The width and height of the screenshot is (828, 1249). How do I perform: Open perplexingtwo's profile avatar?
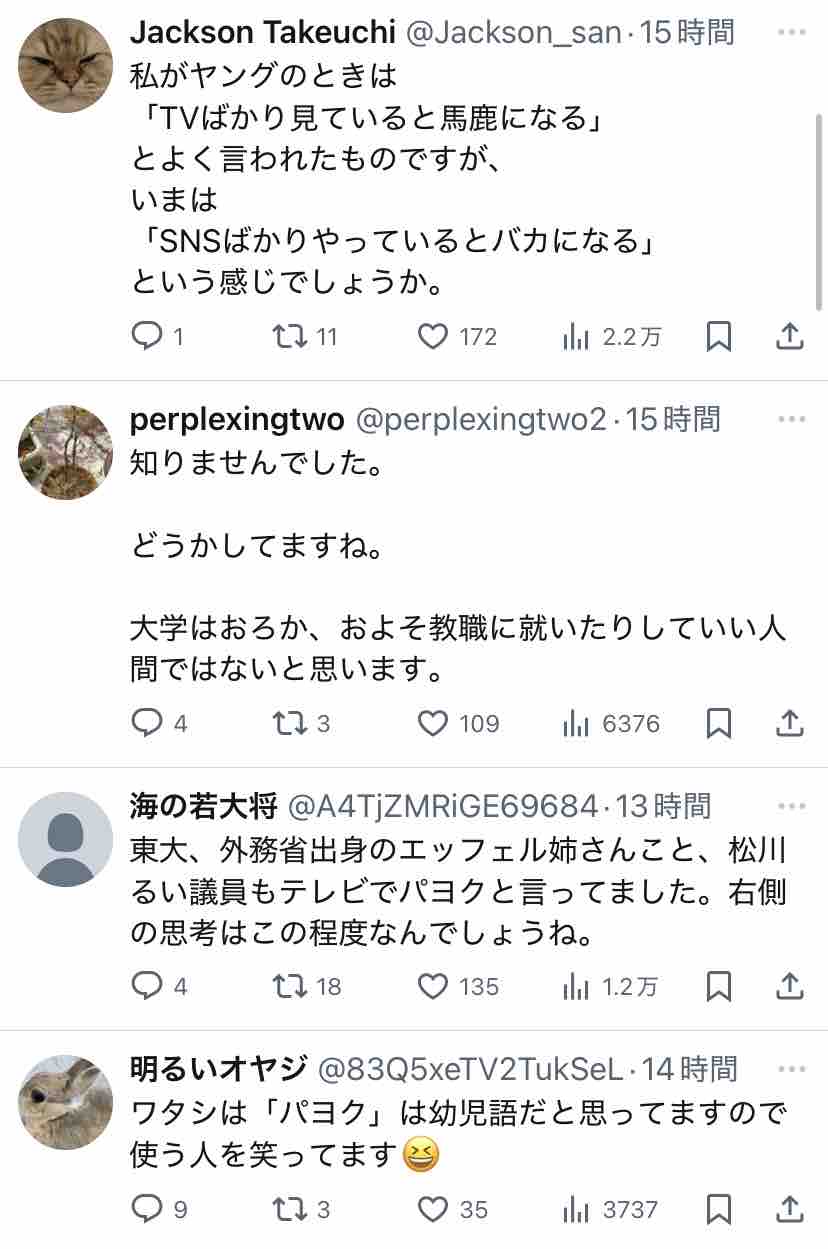(66, 452)
